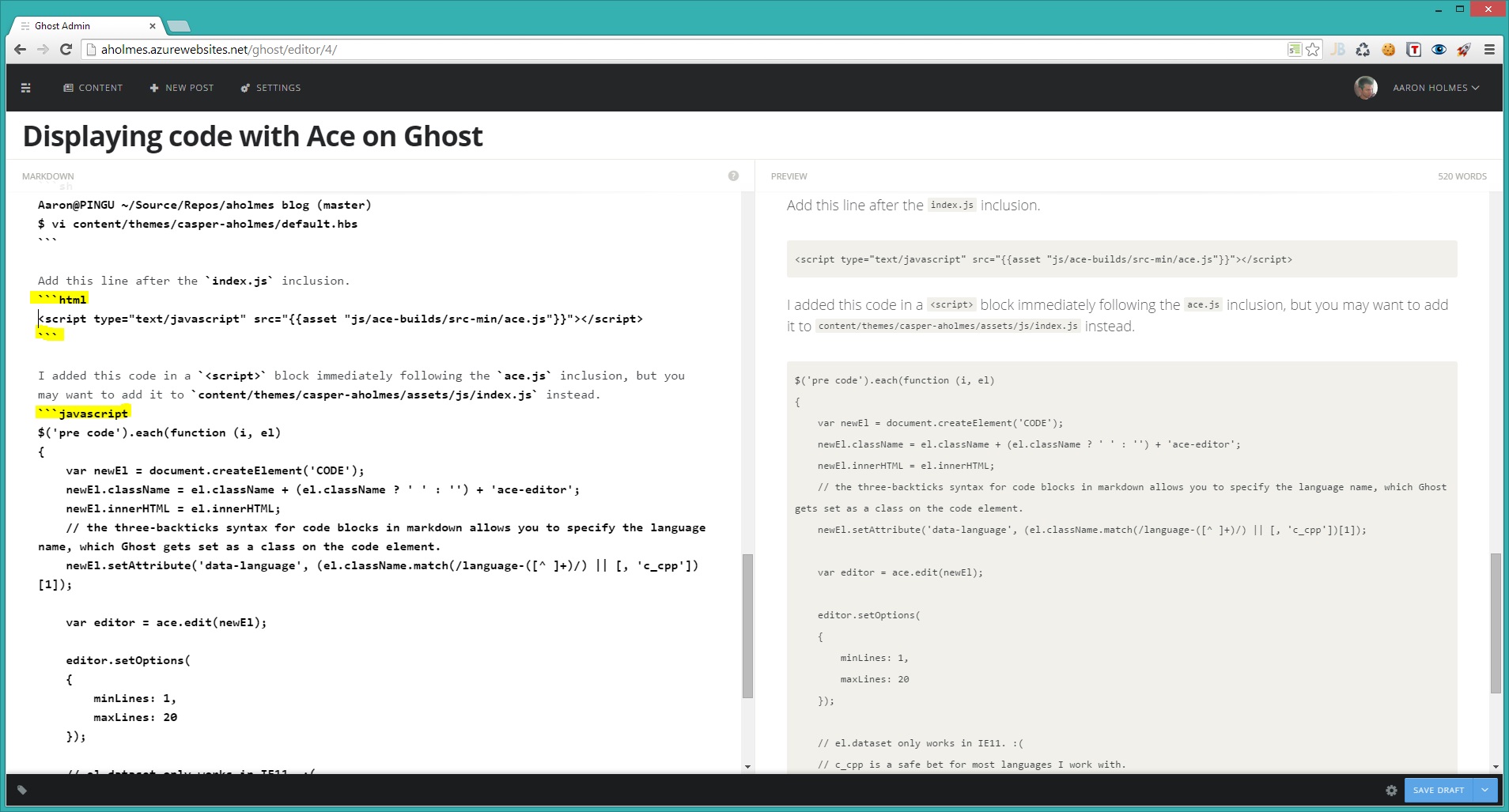1509x812 pixels.
Task: Click the script tag line in preview
Action: click(x=1043, y=259)
